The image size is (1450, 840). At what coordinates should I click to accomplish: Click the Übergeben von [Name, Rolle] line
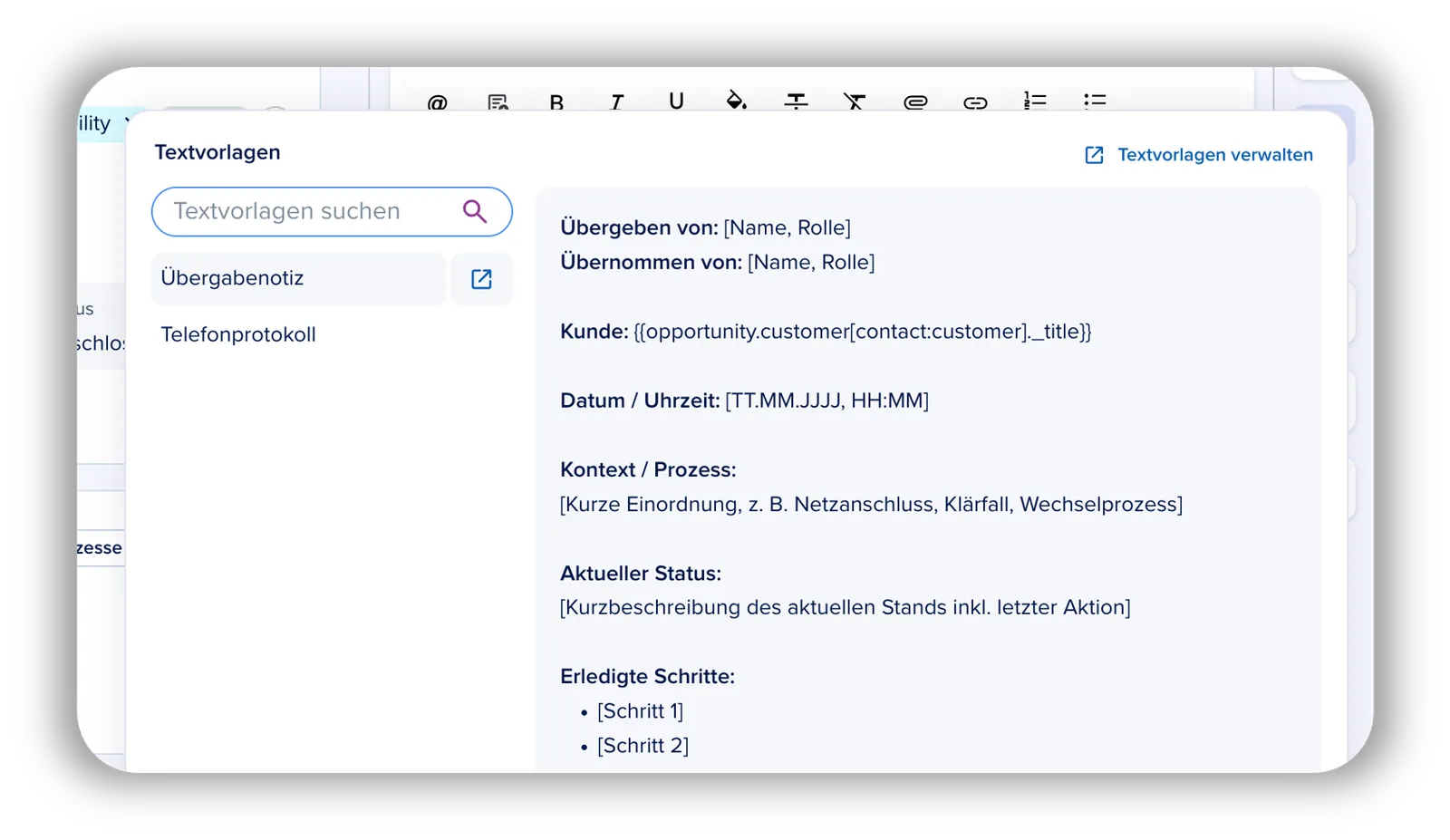tap(705, 227)
